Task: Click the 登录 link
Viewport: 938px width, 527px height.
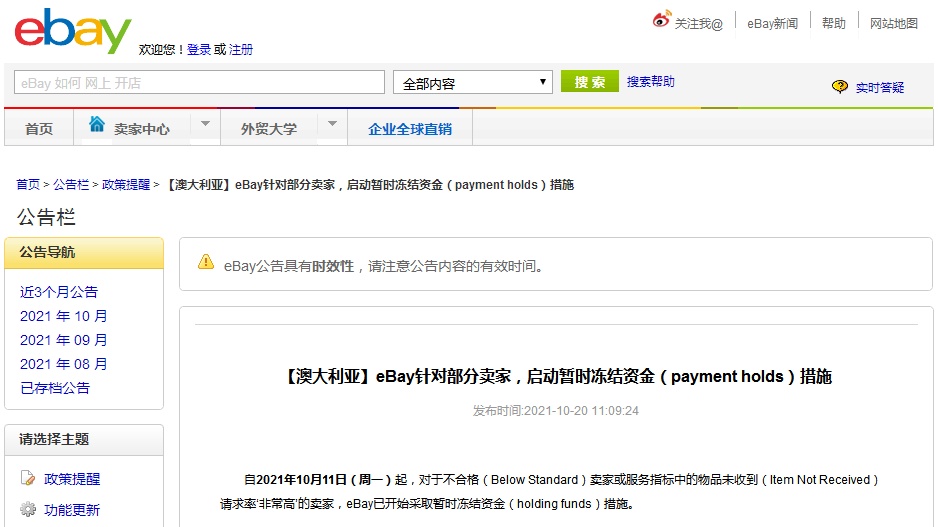Action: coord(199,50)
